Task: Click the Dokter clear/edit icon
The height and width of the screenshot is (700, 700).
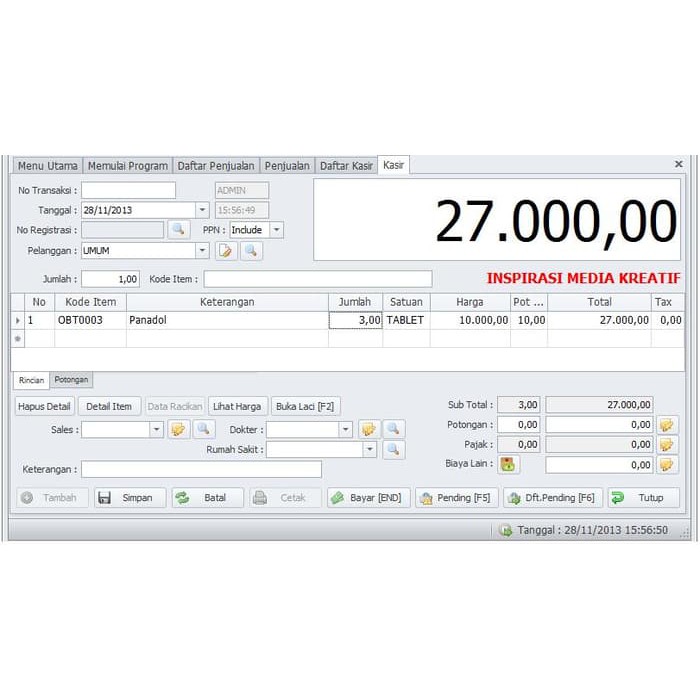Action: [x=369, y=429]
